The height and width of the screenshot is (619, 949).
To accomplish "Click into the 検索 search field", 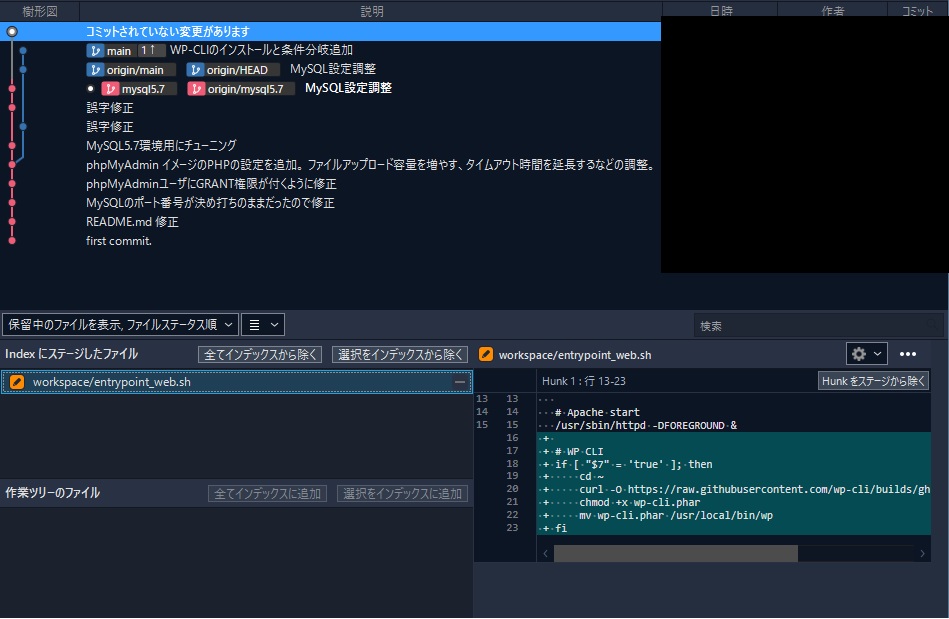I will click(817, 326).
